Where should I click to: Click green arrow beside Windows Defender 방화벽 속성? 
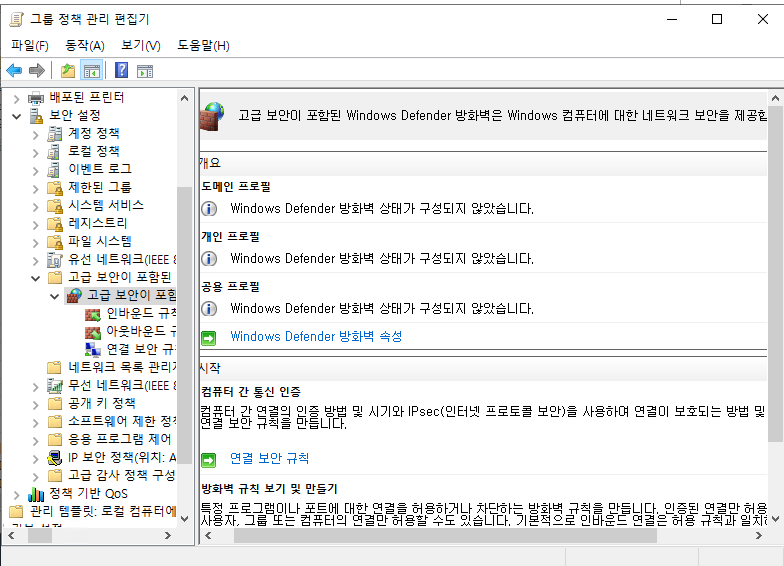point(208,338)
